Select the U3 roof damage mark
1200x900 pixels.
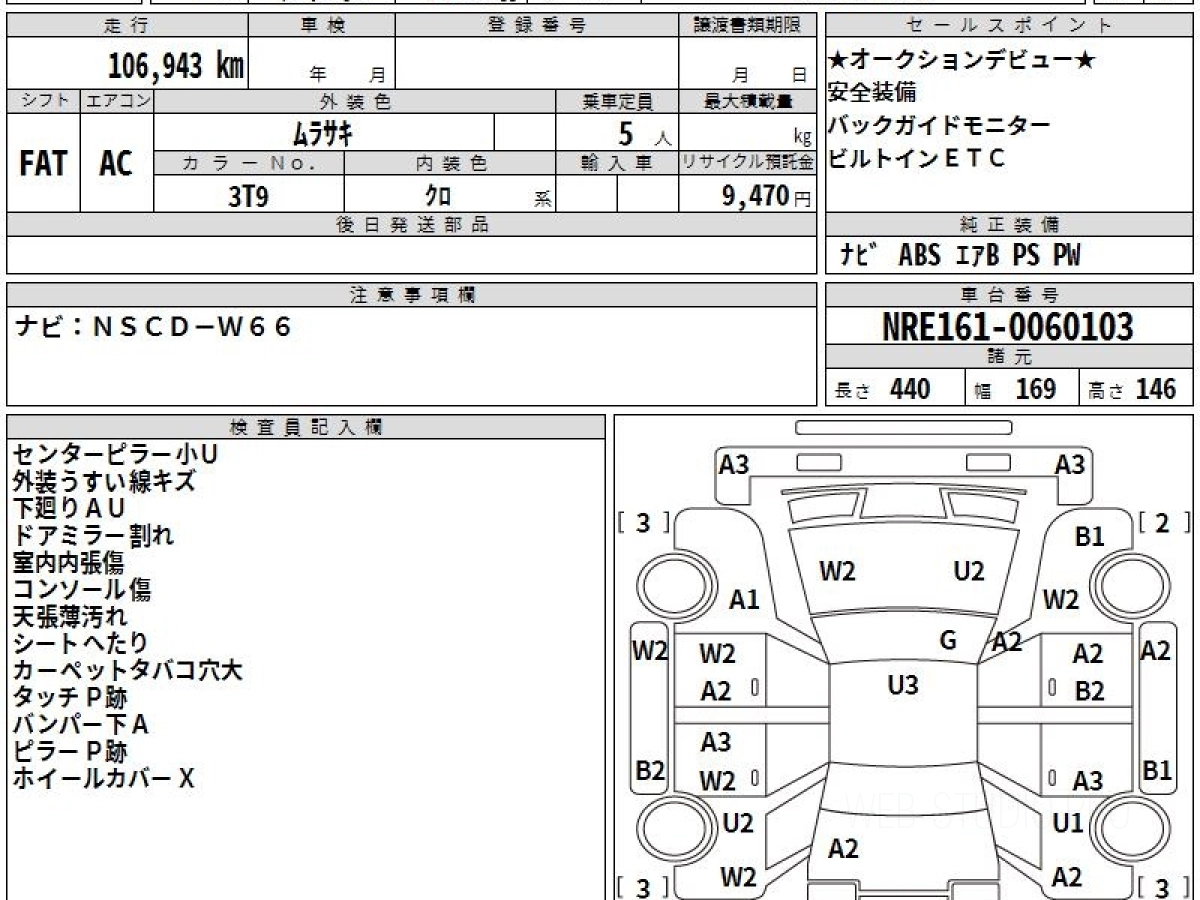[903, 685]
